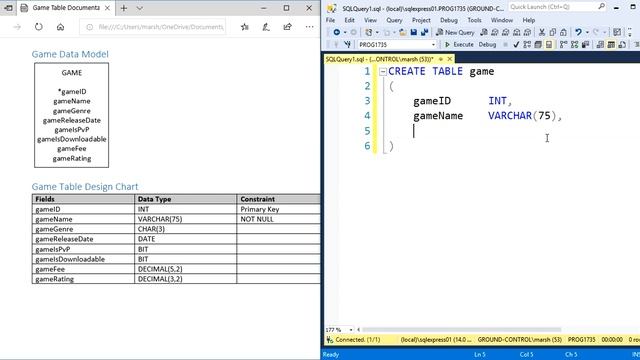Viewport: 640px width, 360px height.
Task: Click the Execute green play button
Action: coord(459,44)
